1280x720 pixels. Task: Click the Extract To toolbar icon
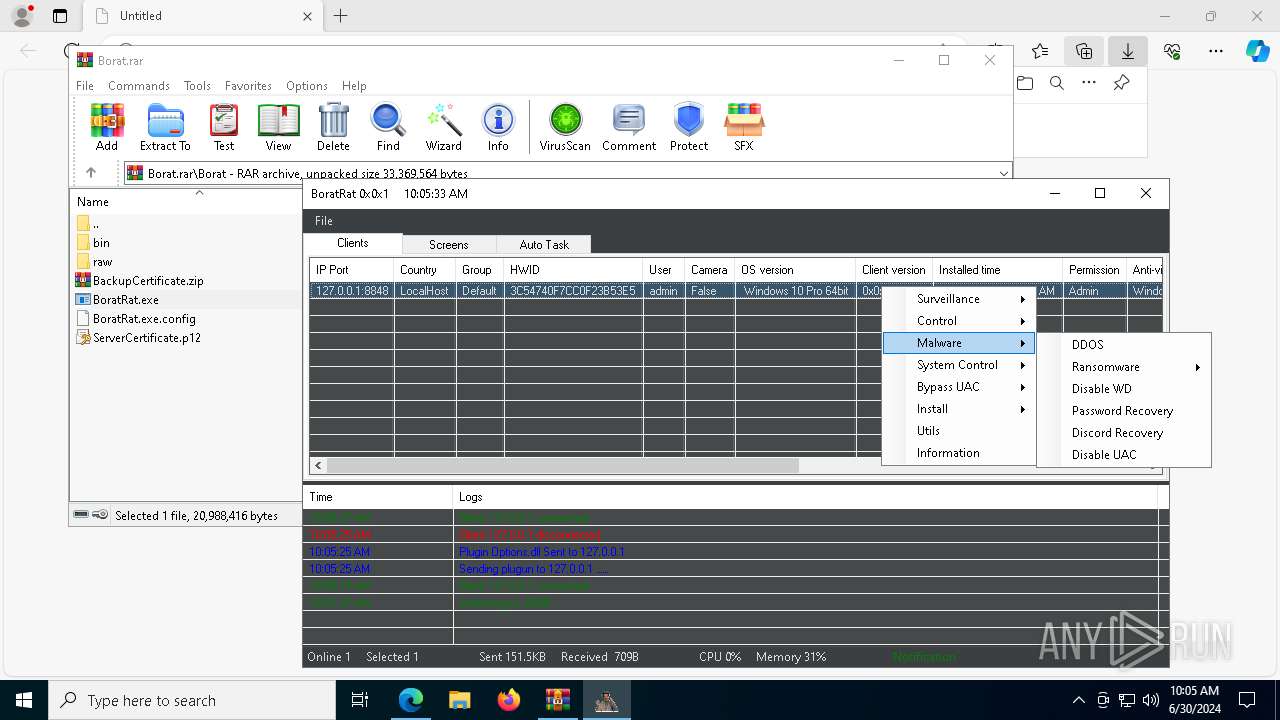[165, 127]
